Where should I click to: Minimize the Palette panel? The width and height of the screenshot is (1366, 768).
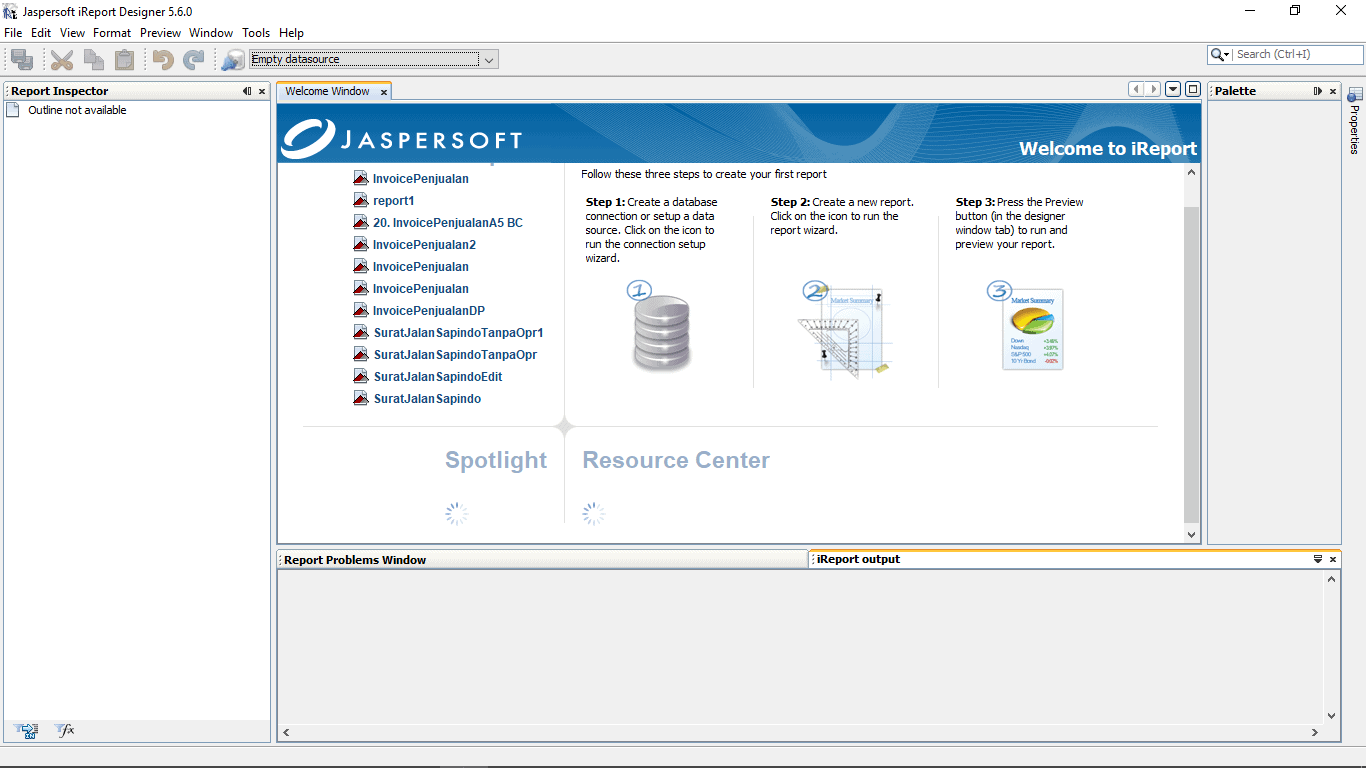[1318, 91]
